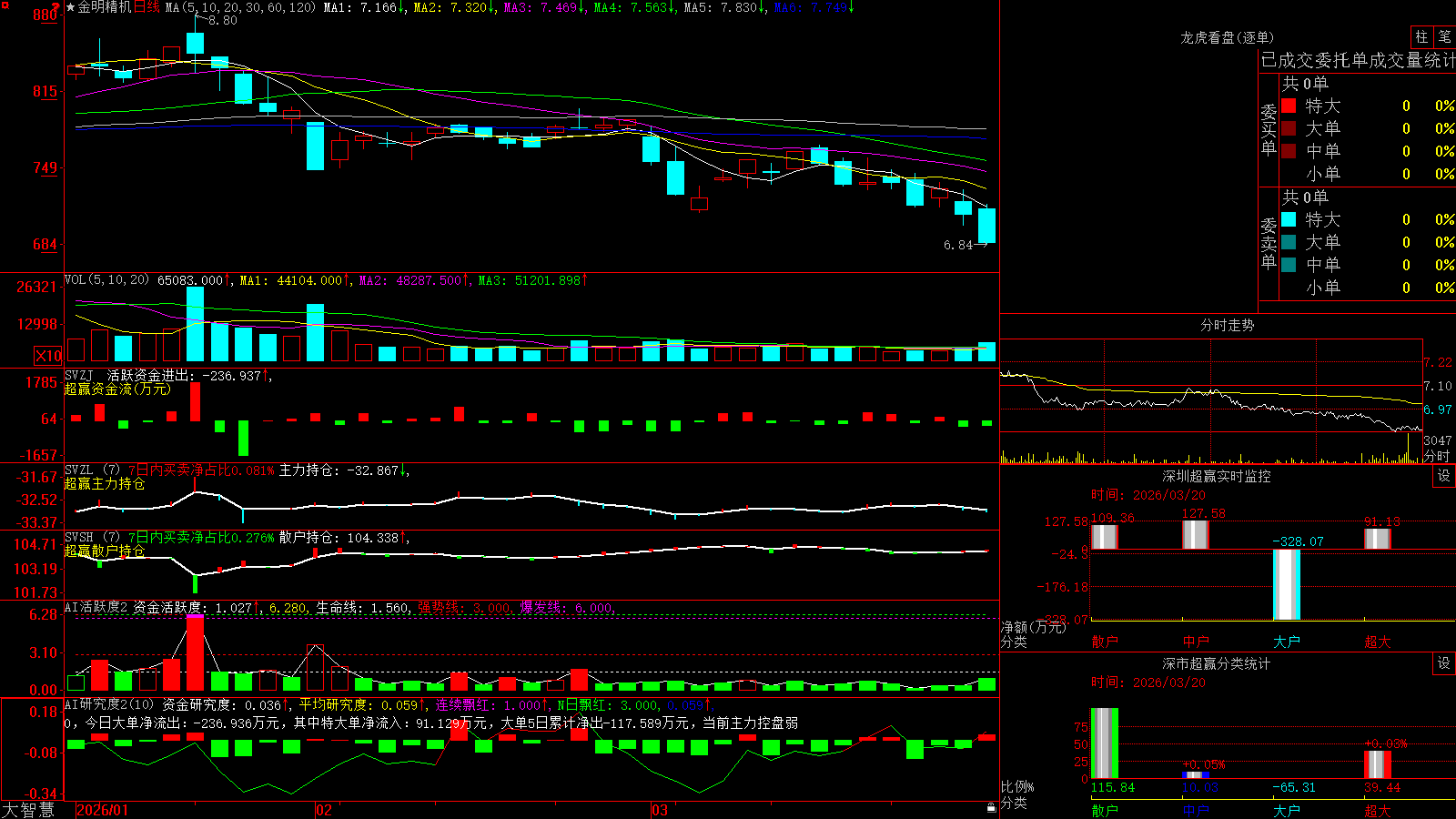
Task: Click the 分时走势 panel title
Action: 1227,325
